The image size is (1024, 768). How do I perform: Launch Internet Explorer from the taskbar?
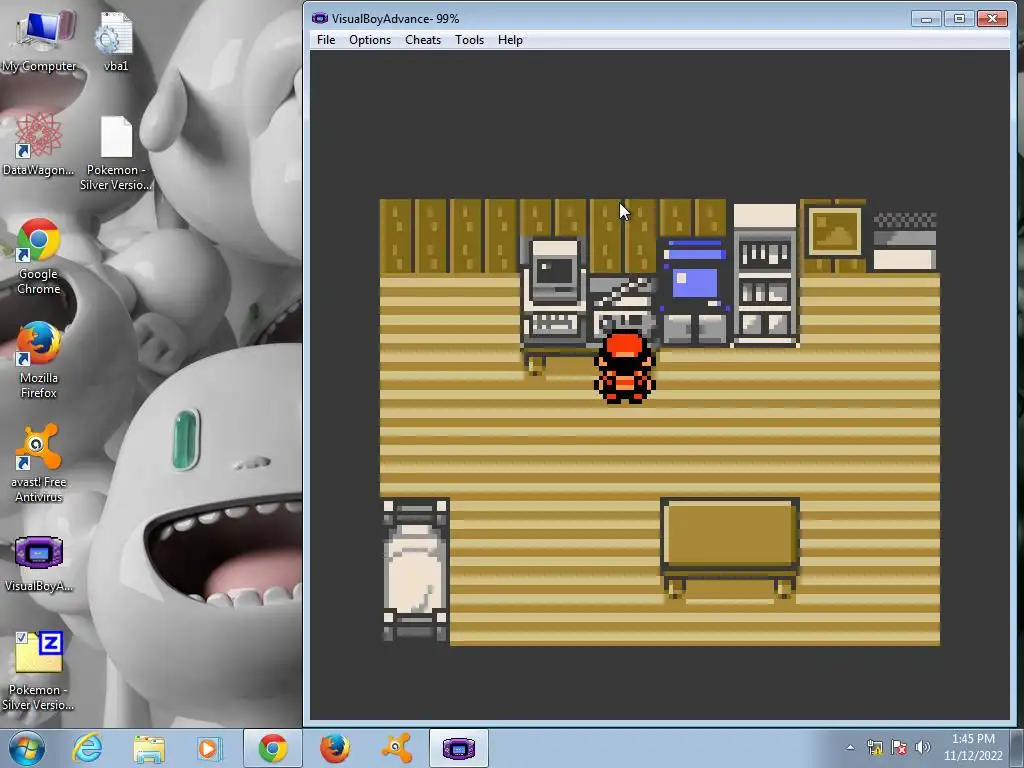pos(88,748)
